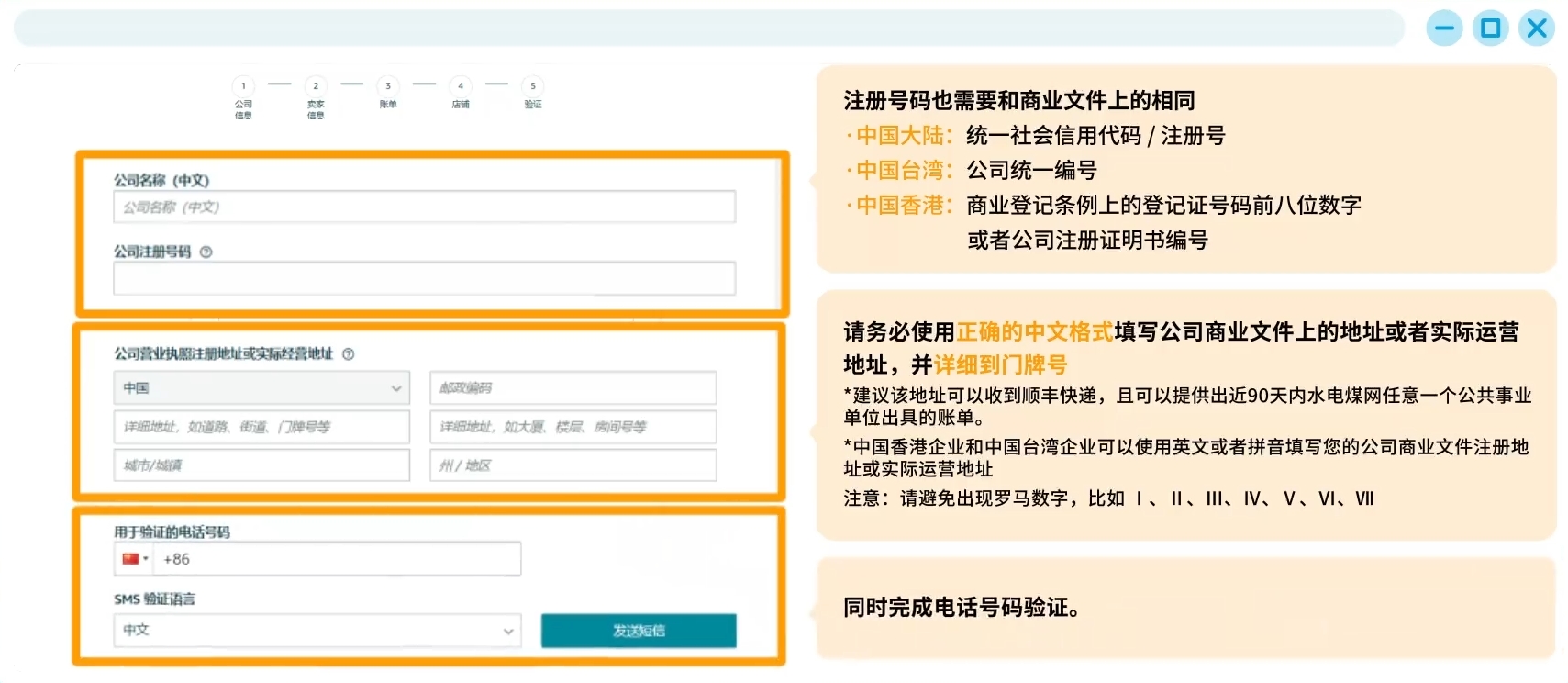Click the 详细地址 building and floor field

[573, 427]
